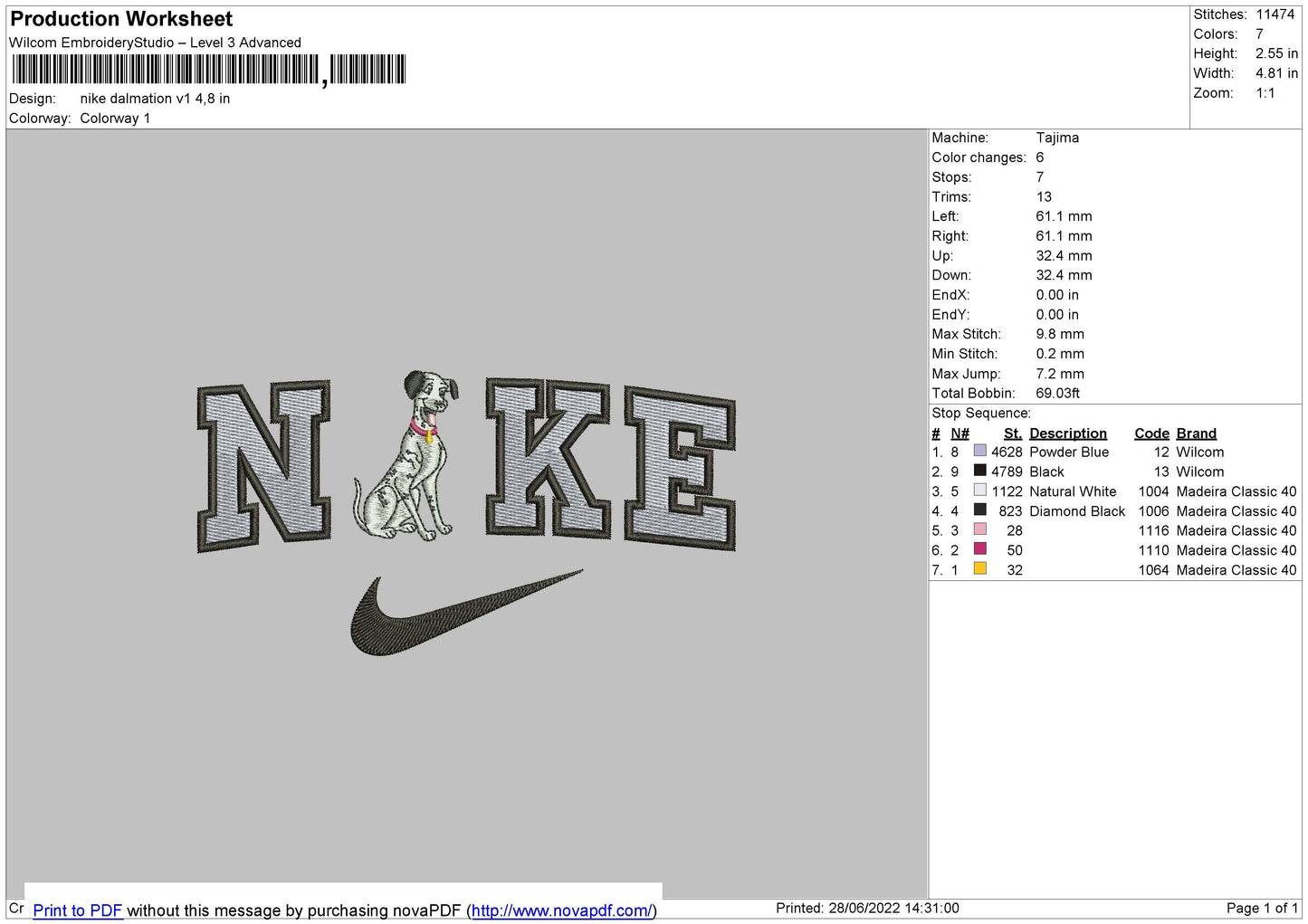Select the pink color swatch in row 5

click(x=979, y=529)
